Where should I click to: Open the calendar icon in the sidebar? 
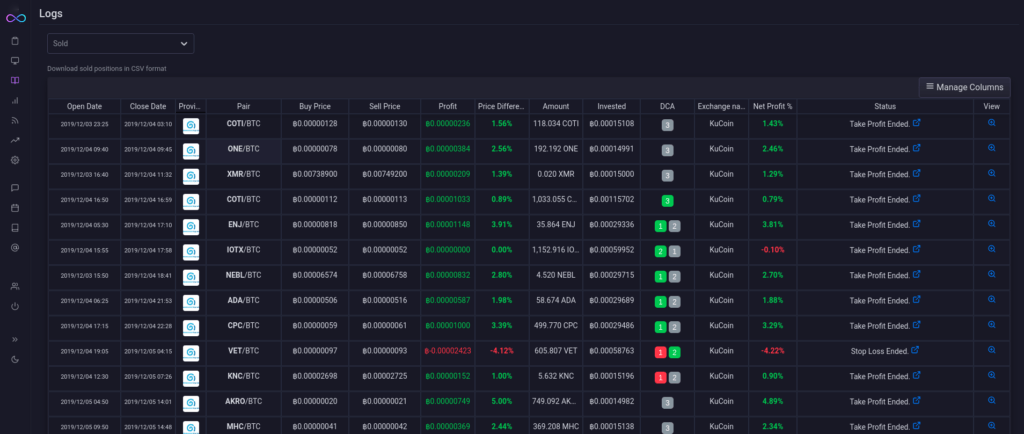tap(14, 208)
